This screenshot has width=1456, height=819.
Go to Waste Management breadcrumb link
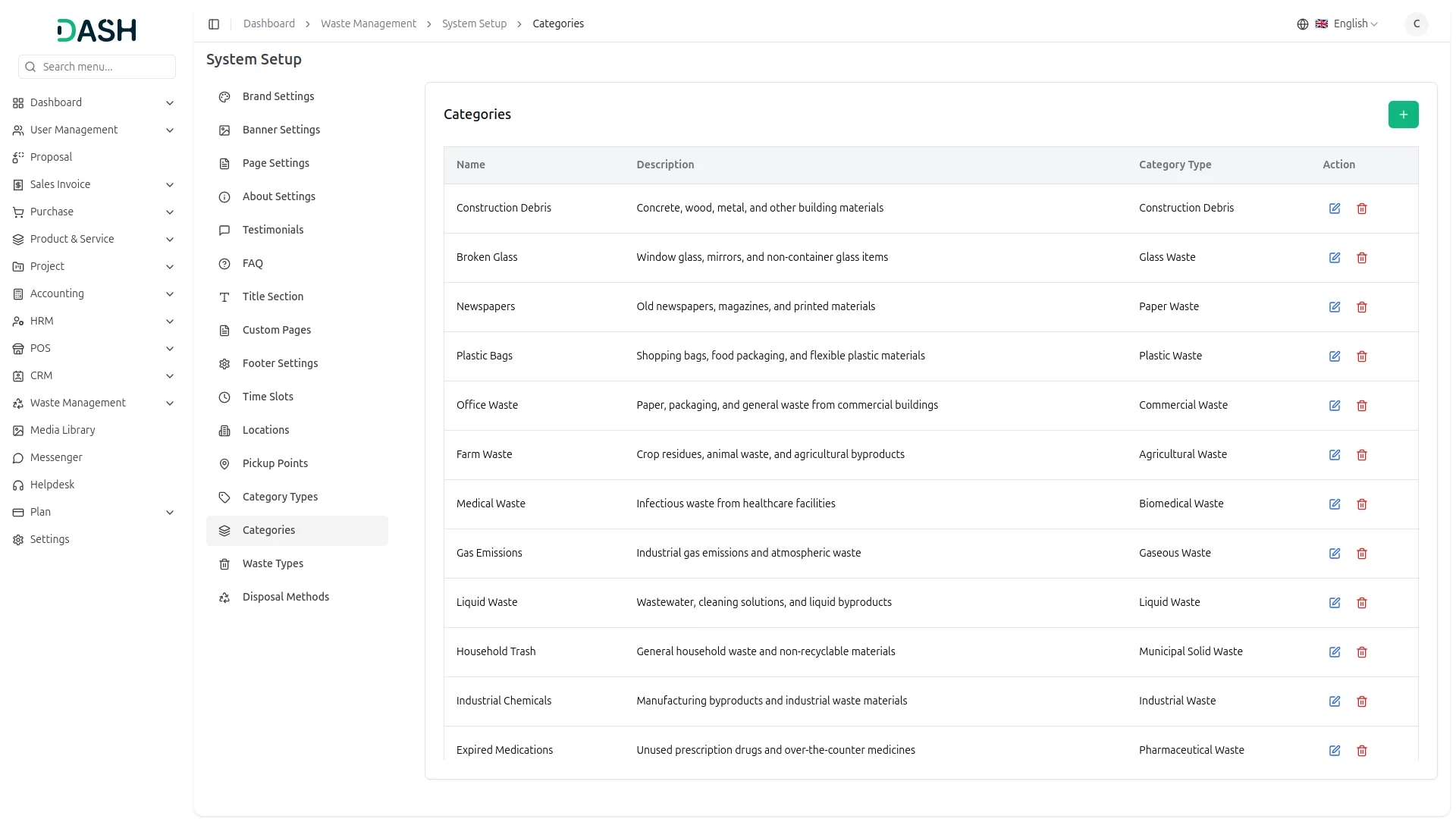tap(368, 24)
